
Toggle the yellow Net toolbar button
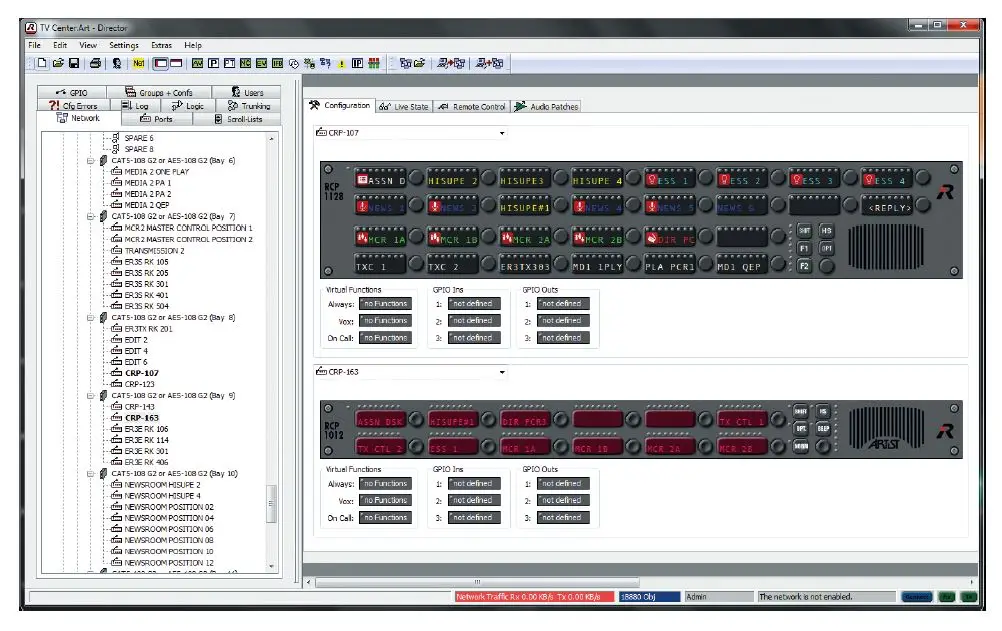pyautogui.click(x=139, y=63)
